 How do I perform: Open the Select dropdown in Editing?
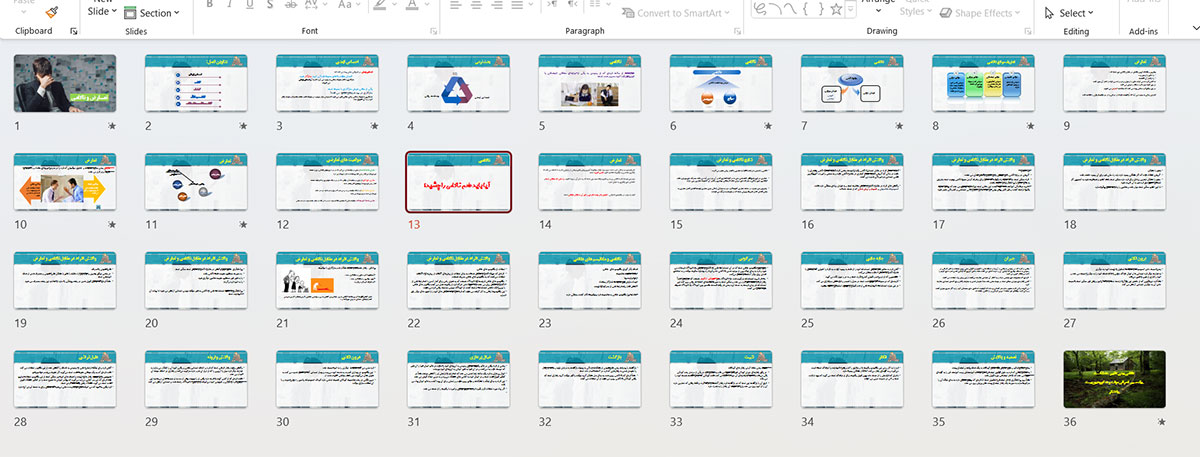pos(1068,13)
